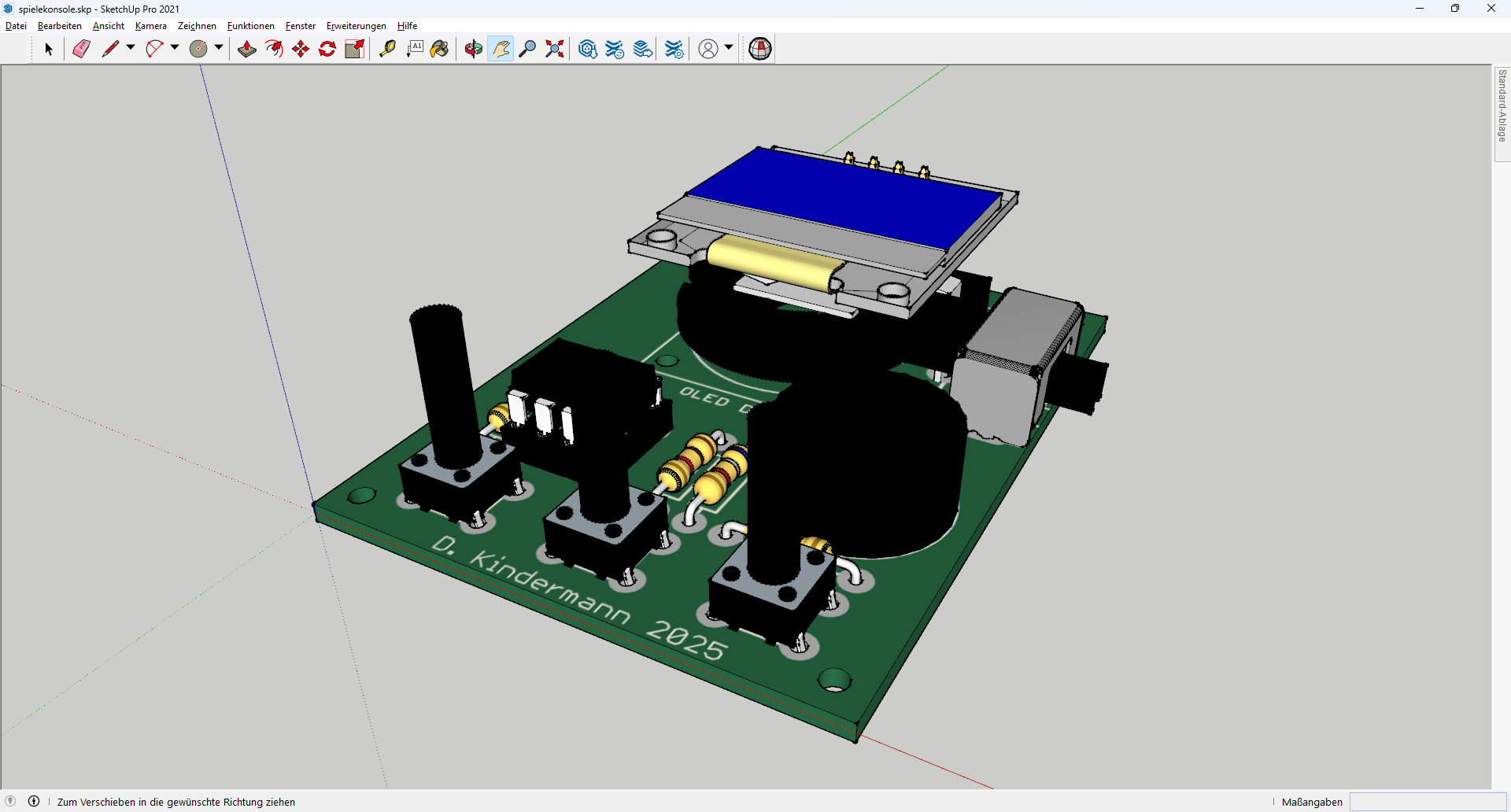1511x812 pixels.
Task: Open the Kamera menu
Action: pyautogui.click(x=151, y=26)
